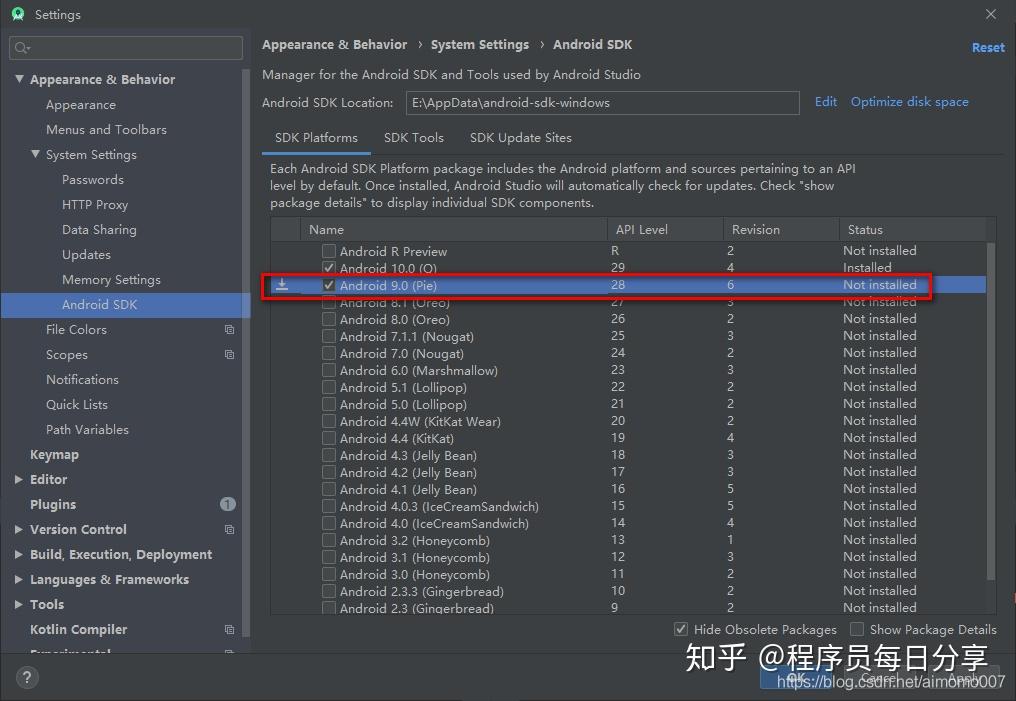Click the project-level icon beside Version Control
This screenshot has height=701, width=1016.
pyautogui.click(x=229, y=529)
